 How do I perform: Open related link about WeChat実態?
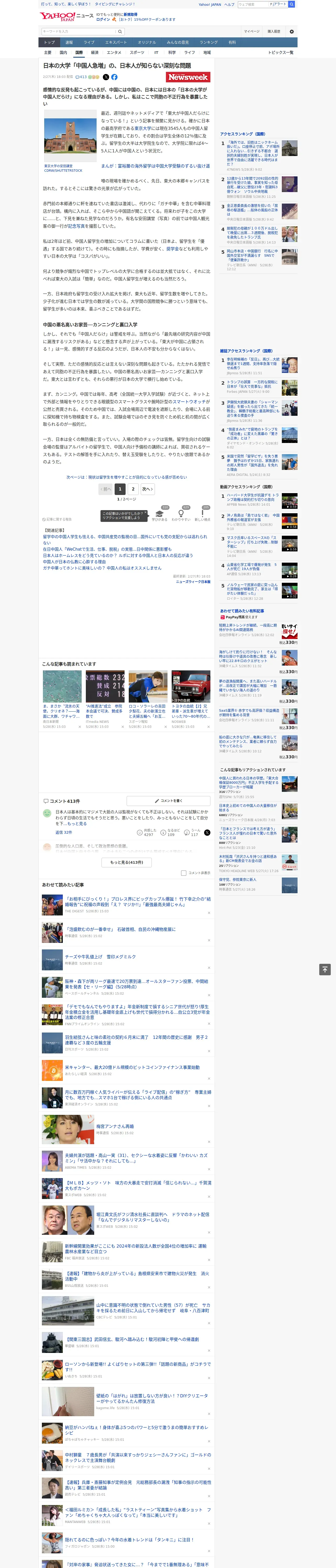[x=107, y=549]
